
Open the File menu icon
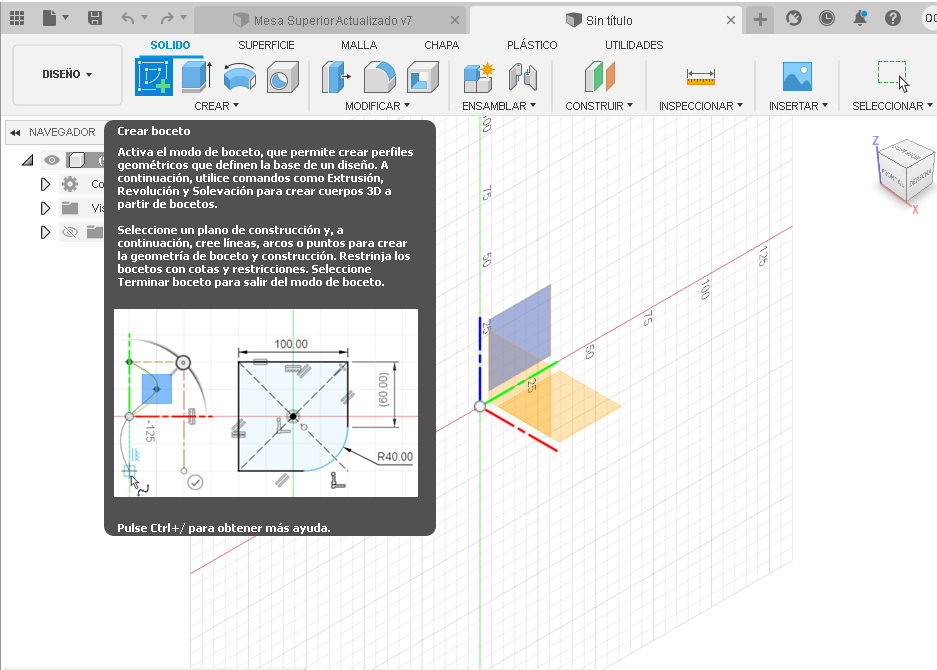pos(50,19)
